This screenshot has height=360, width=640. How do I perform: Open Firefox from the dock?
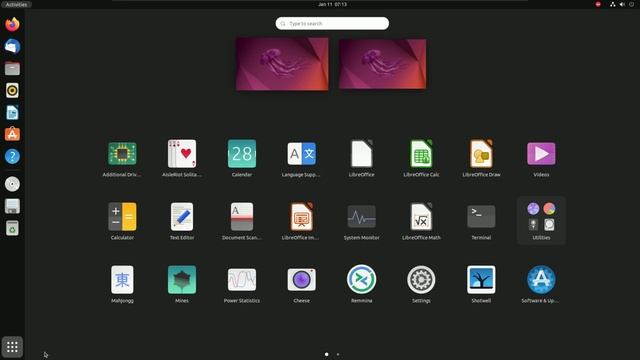point(12,24)
